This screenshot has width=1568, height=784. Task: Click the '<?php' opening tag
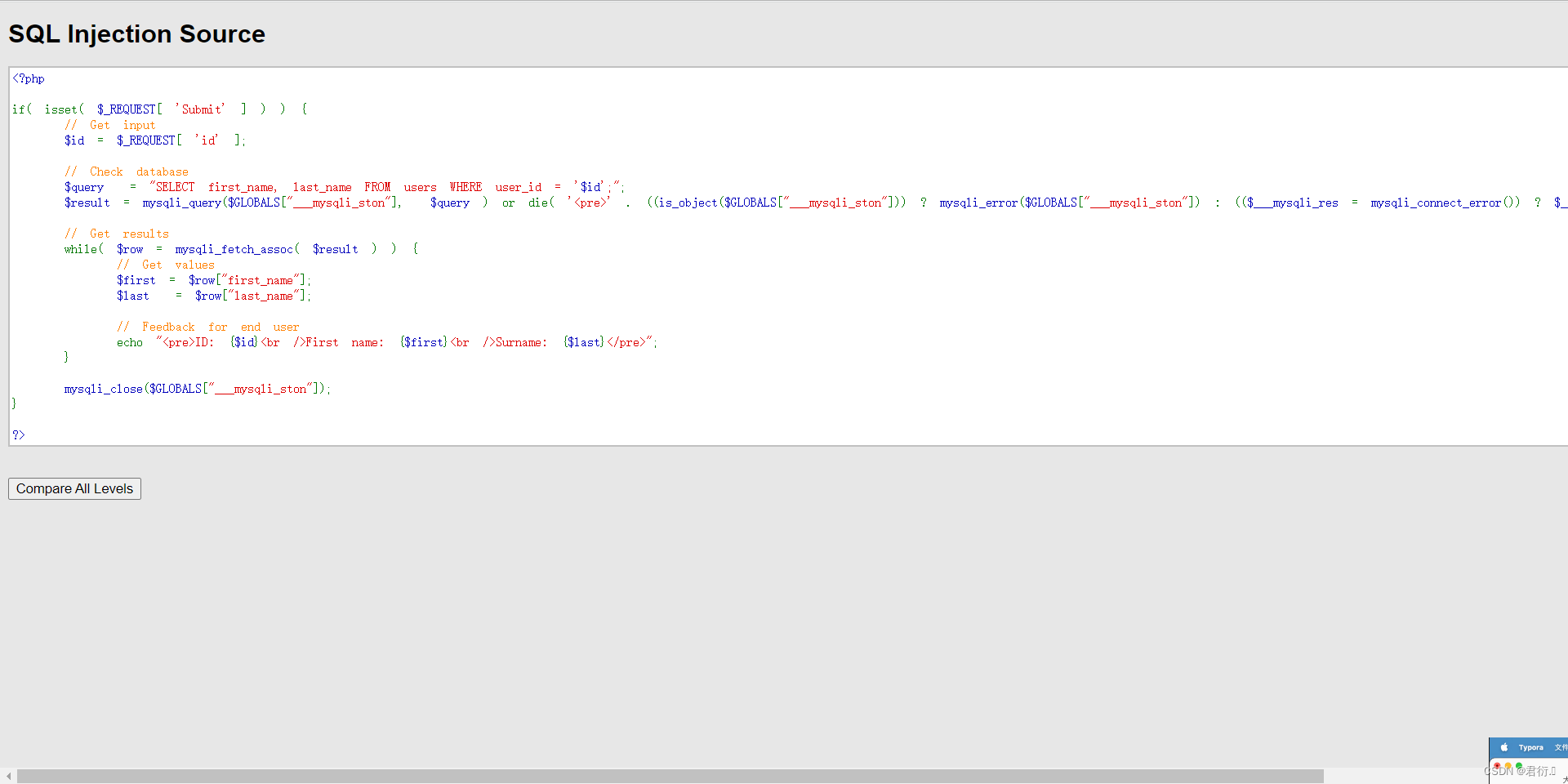click(x=29, y=78)
